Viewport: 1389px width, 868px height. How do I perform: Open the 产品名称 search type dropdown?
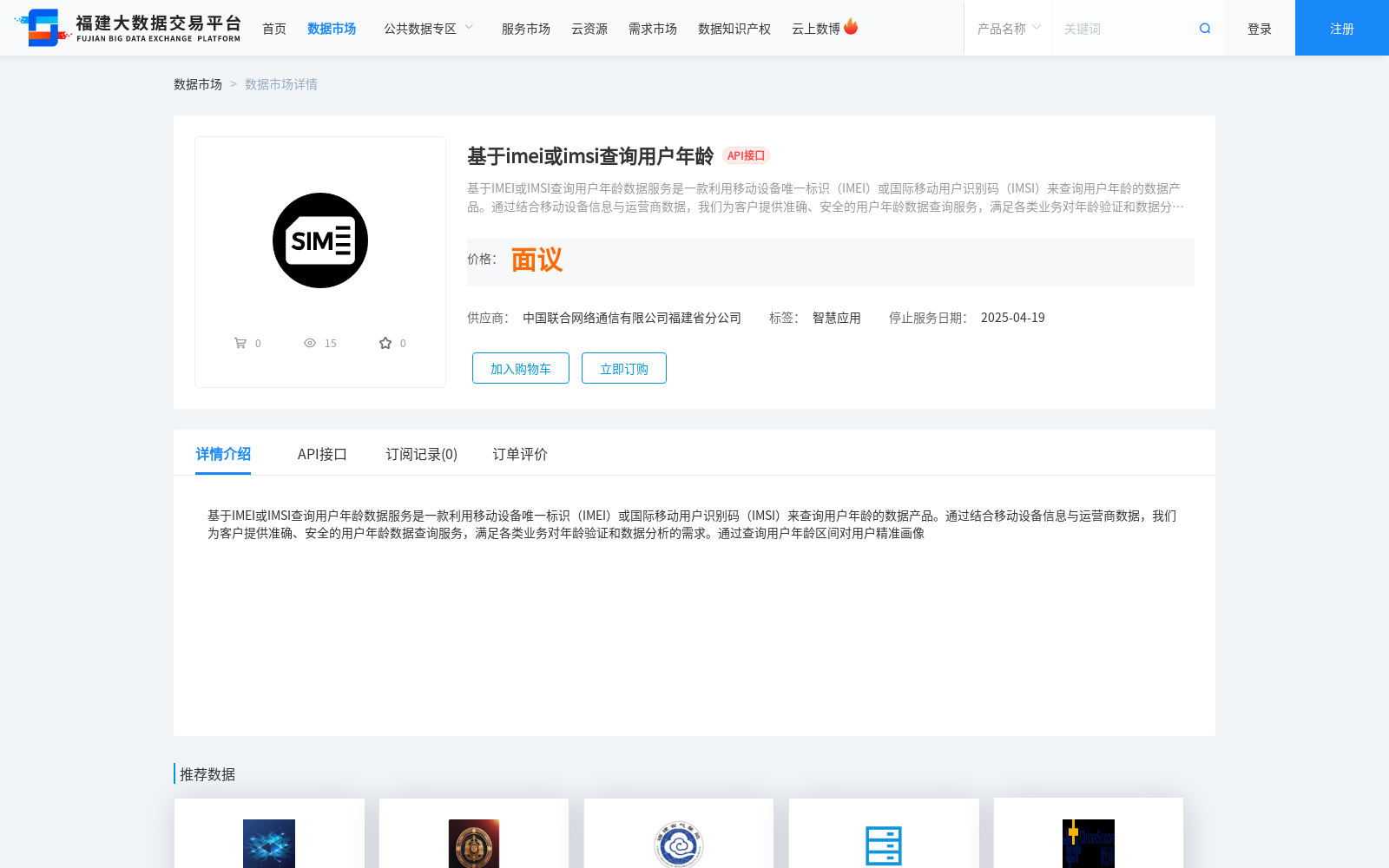1009,29
